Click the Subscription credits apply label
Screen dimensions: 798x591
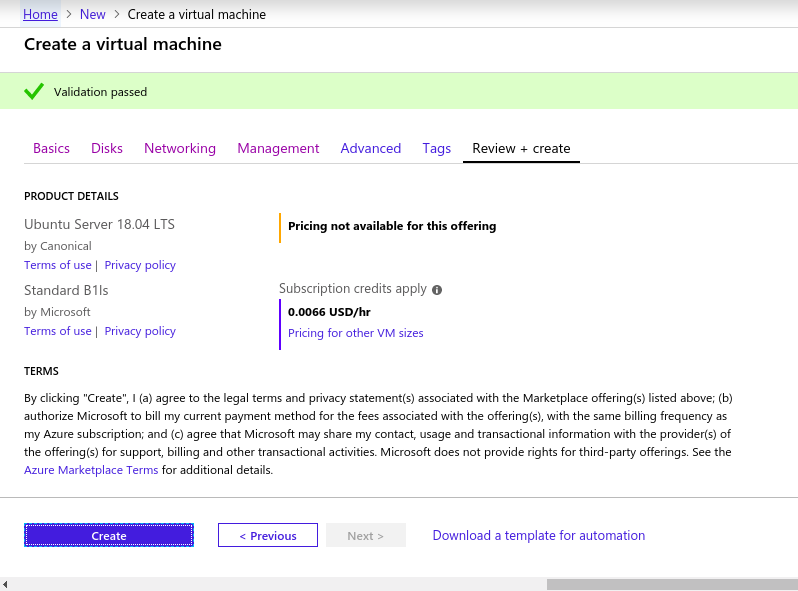(x=353, y=289)
